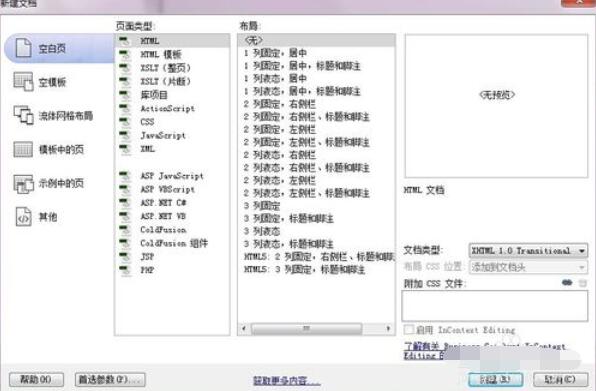The height and width of the screenshot is (391, 596).
Task: Select the 空模板 category icon
Action: pyautogui.click(x=23, y=82)
